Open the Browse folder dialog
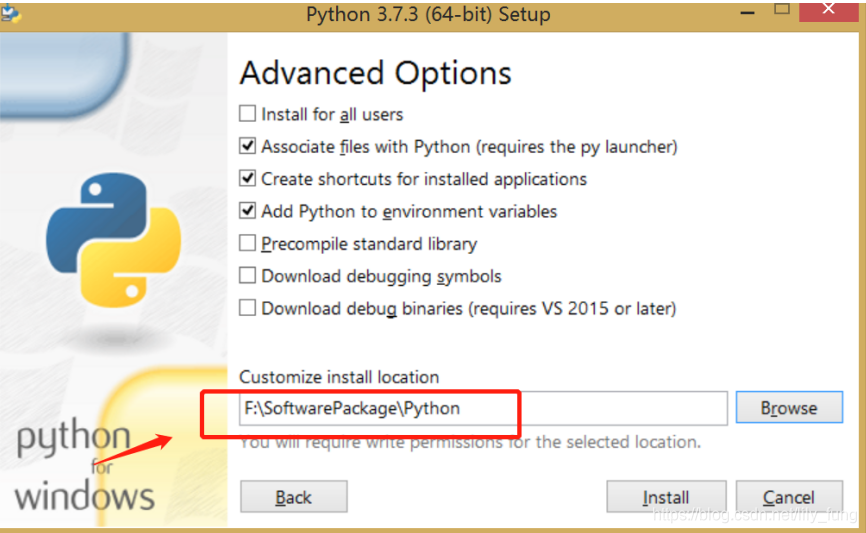Viewport: 866px width, 533px height. coord(789,408)
